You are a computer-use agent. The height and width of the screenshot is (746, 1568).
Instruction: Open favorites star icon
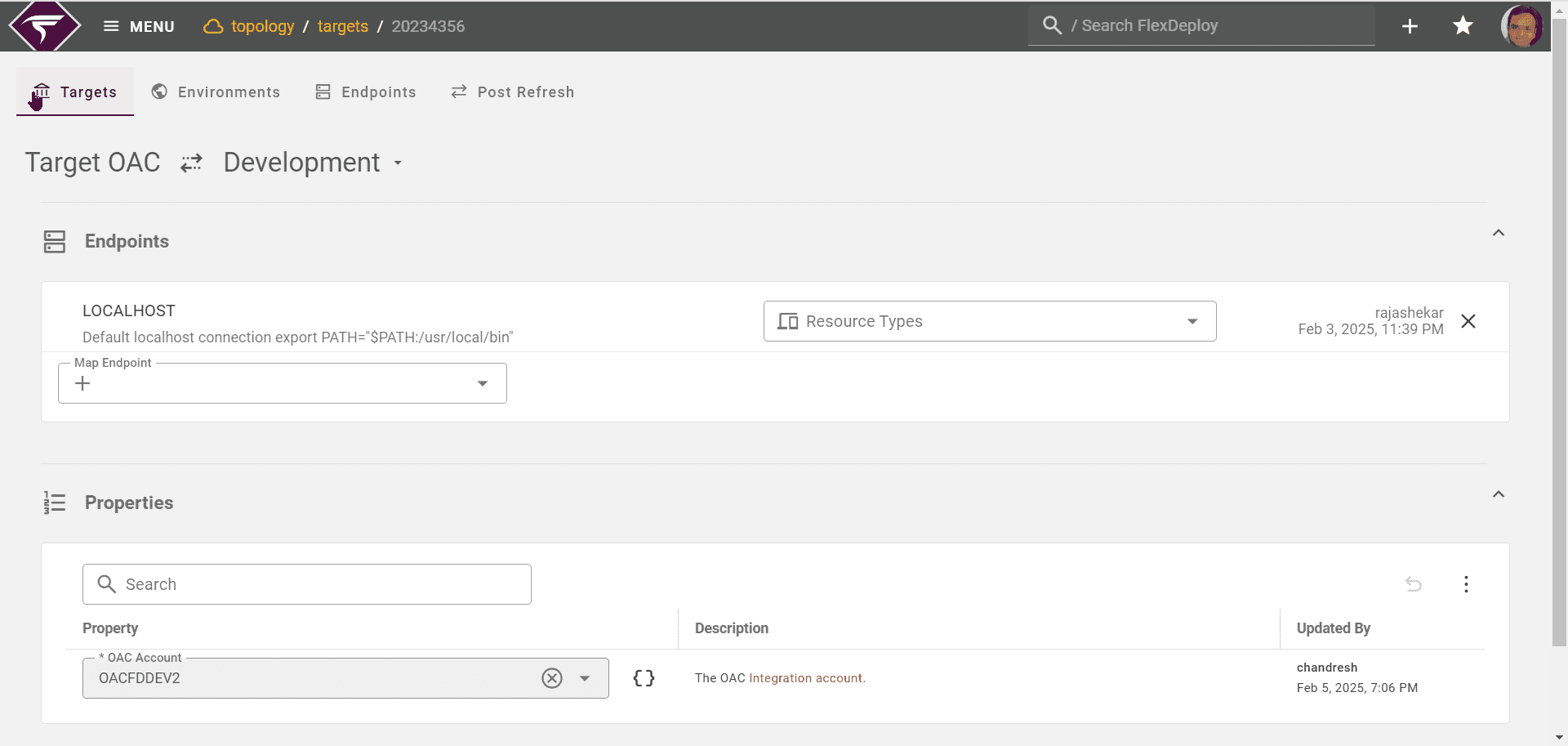pyautogui.click(x=1463, y=26)
